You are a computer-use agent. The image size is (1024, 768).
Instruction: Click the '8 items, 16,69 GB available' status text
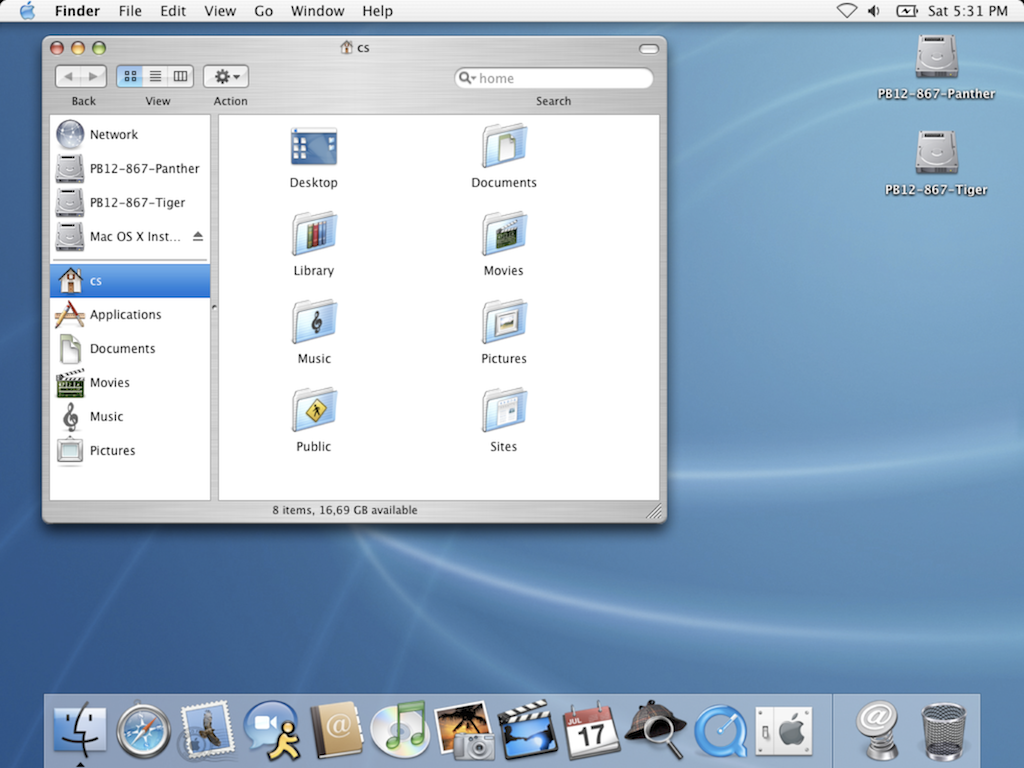click(x=345, y=510)
